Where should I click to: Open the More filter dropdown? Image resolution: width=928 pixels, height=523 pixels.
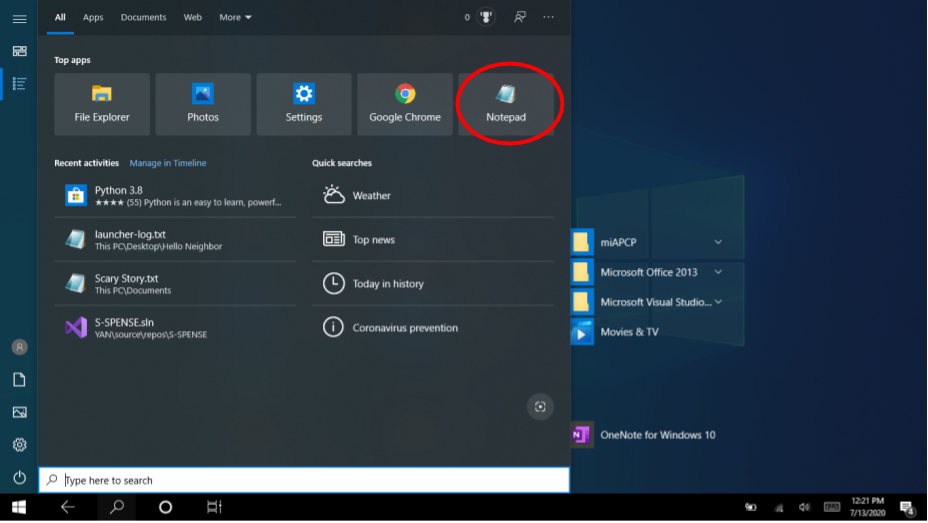click(236, 17)
